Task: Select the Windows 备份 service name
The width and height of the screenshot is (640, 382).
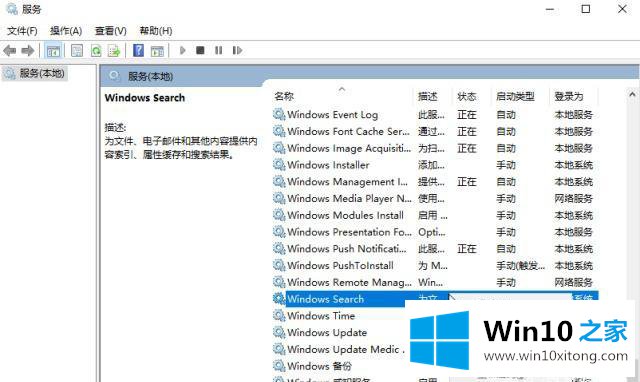Action: (319, 366)
